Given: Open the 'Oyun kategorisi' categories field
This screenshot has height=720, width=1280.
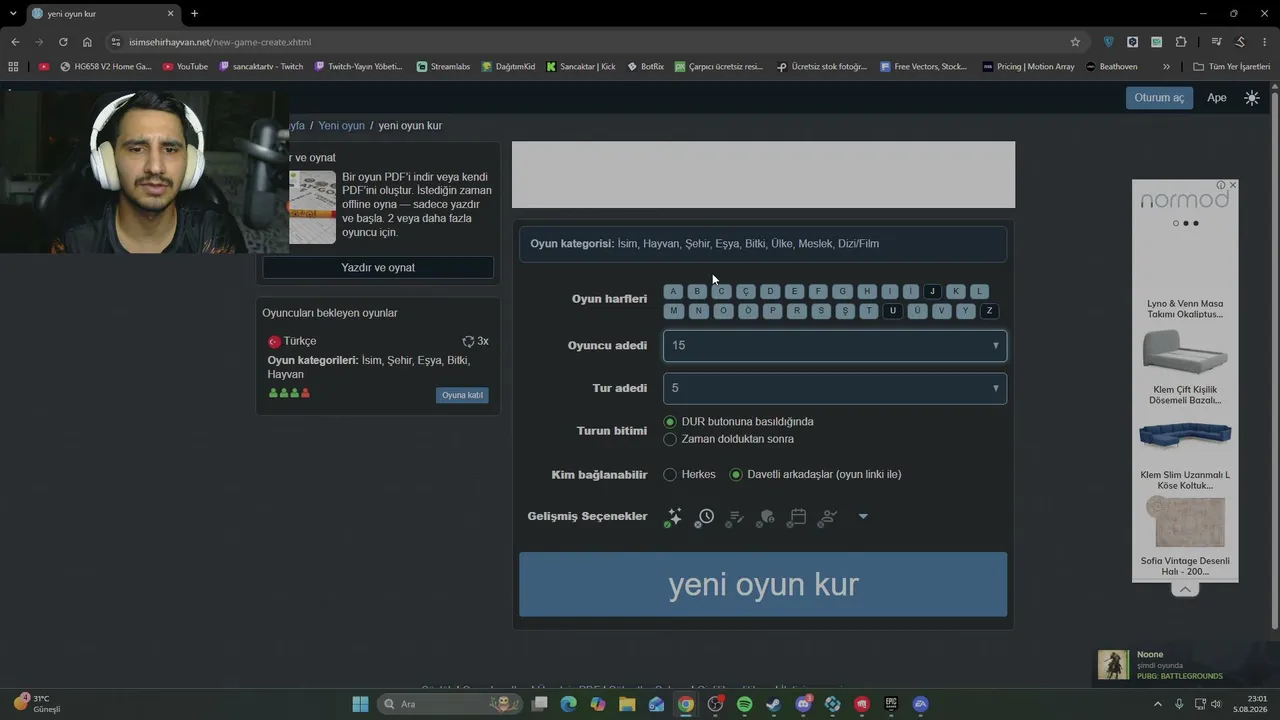Looking at the screenshot, I should tap(763, 244).
